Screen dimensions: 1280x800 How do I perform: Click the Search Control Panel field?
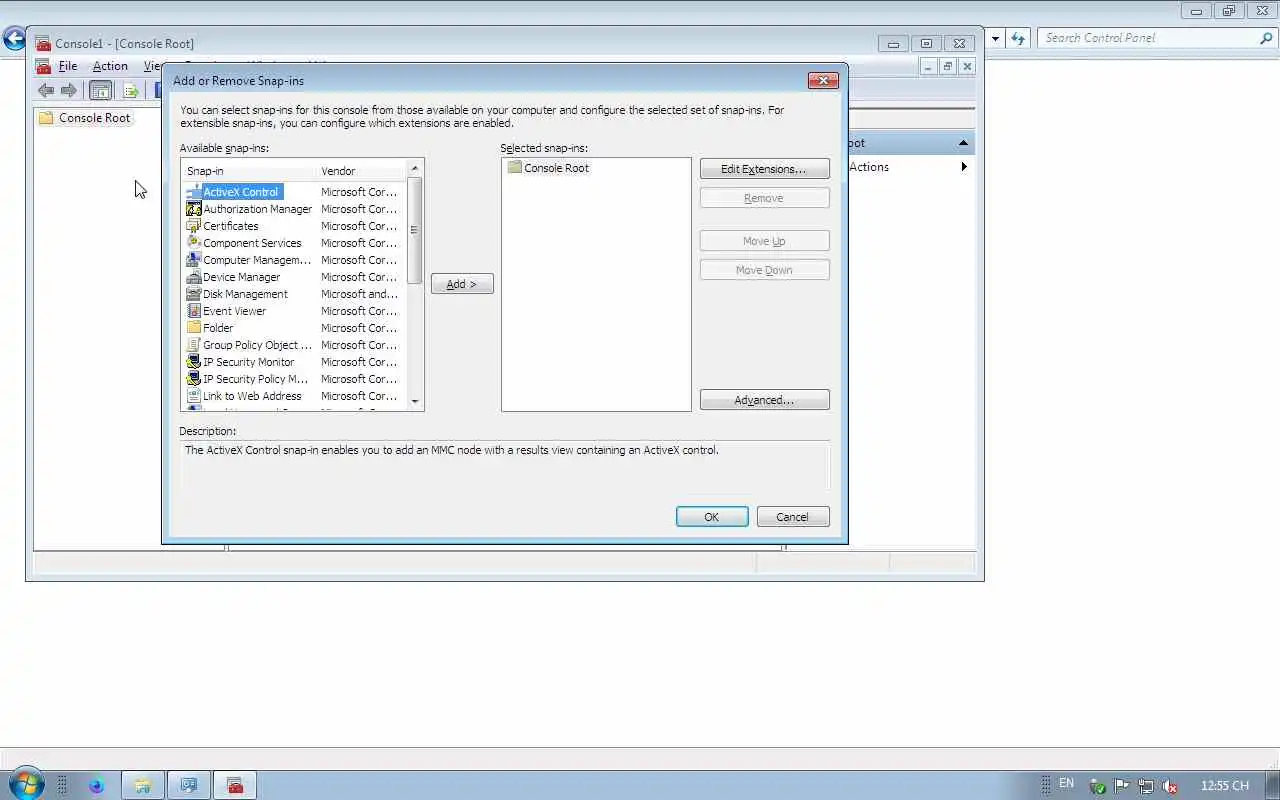[x=1157, y=38]
